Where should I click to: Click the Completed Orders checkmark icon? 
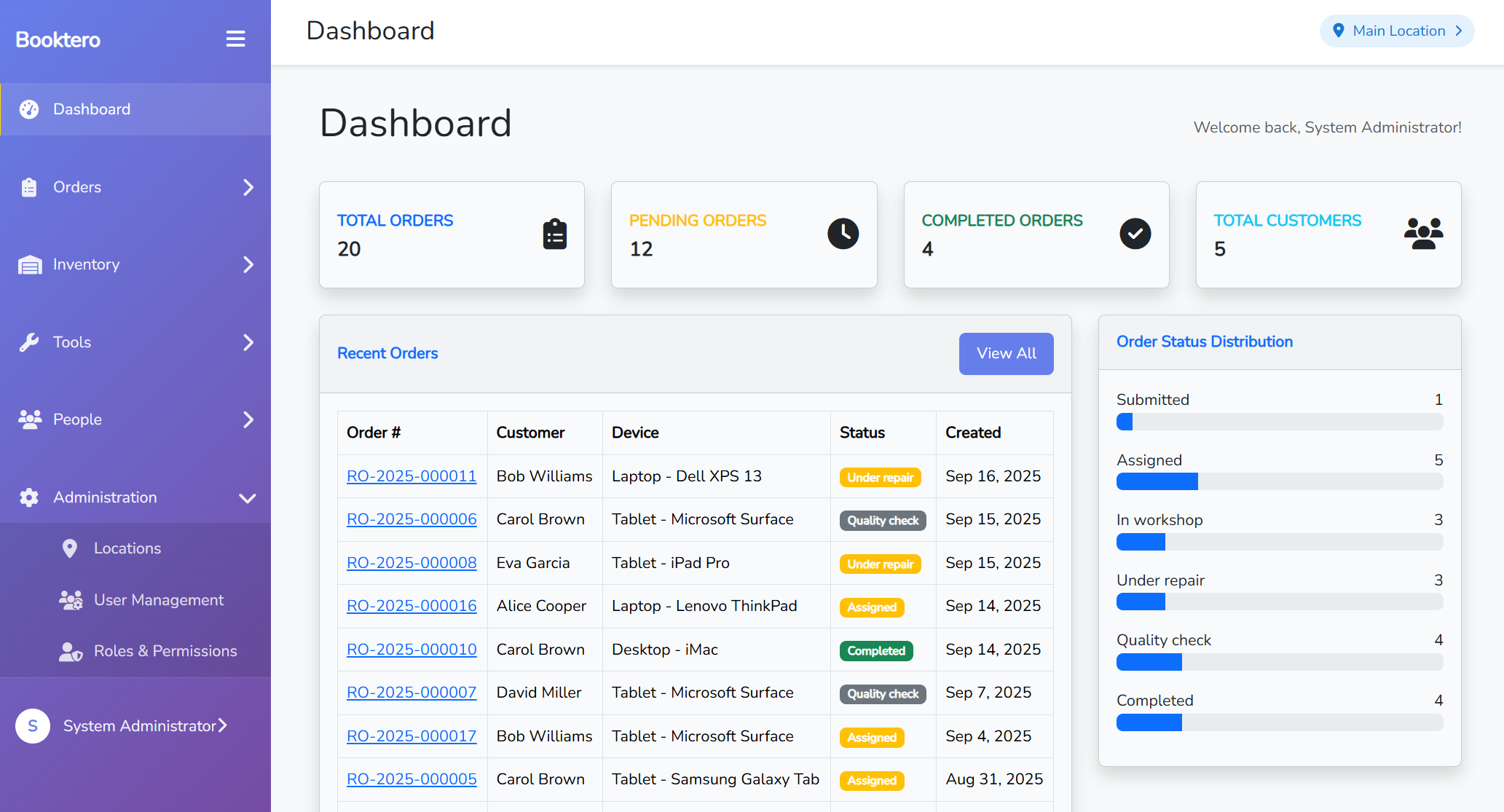tap(1135, 234)
